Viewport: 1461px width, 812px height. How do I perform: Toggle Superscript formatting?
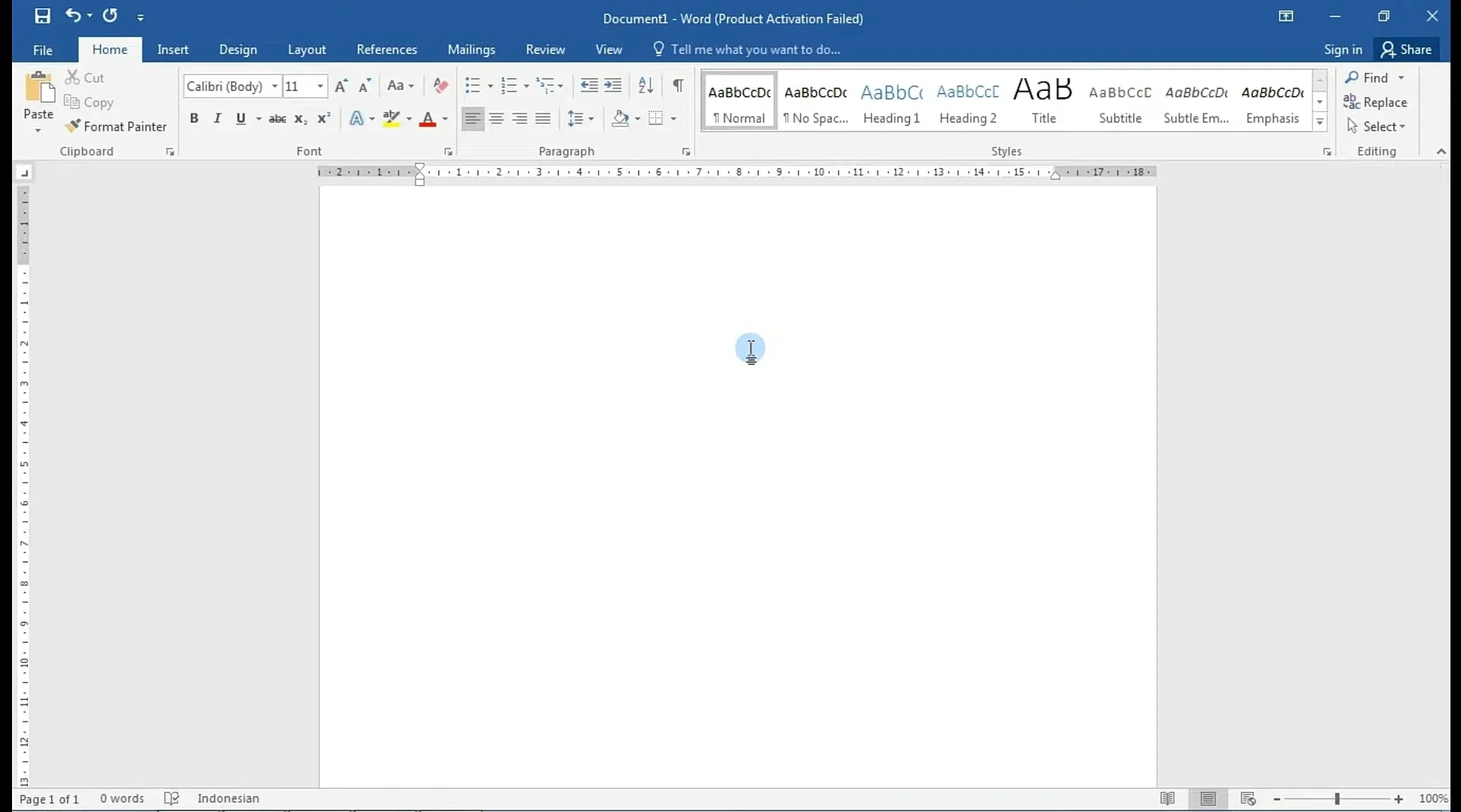click(324, 119)
